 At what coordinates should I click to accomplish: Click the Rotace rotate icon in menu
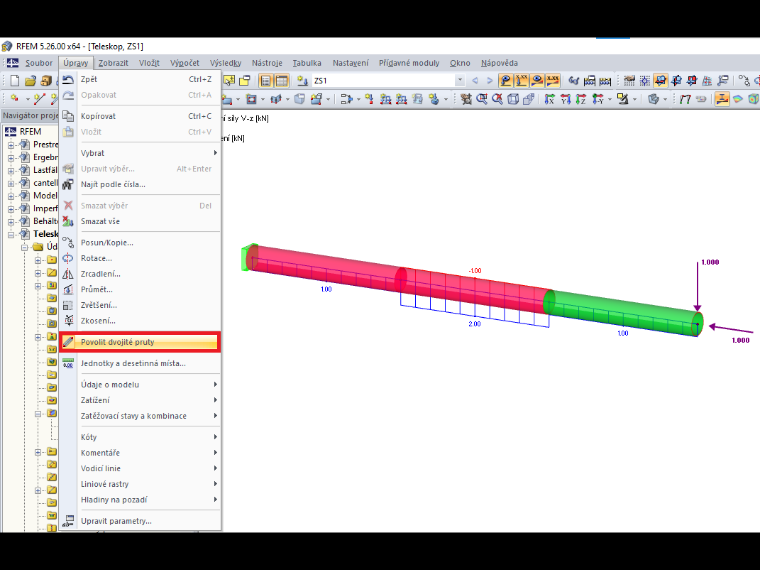68,258
